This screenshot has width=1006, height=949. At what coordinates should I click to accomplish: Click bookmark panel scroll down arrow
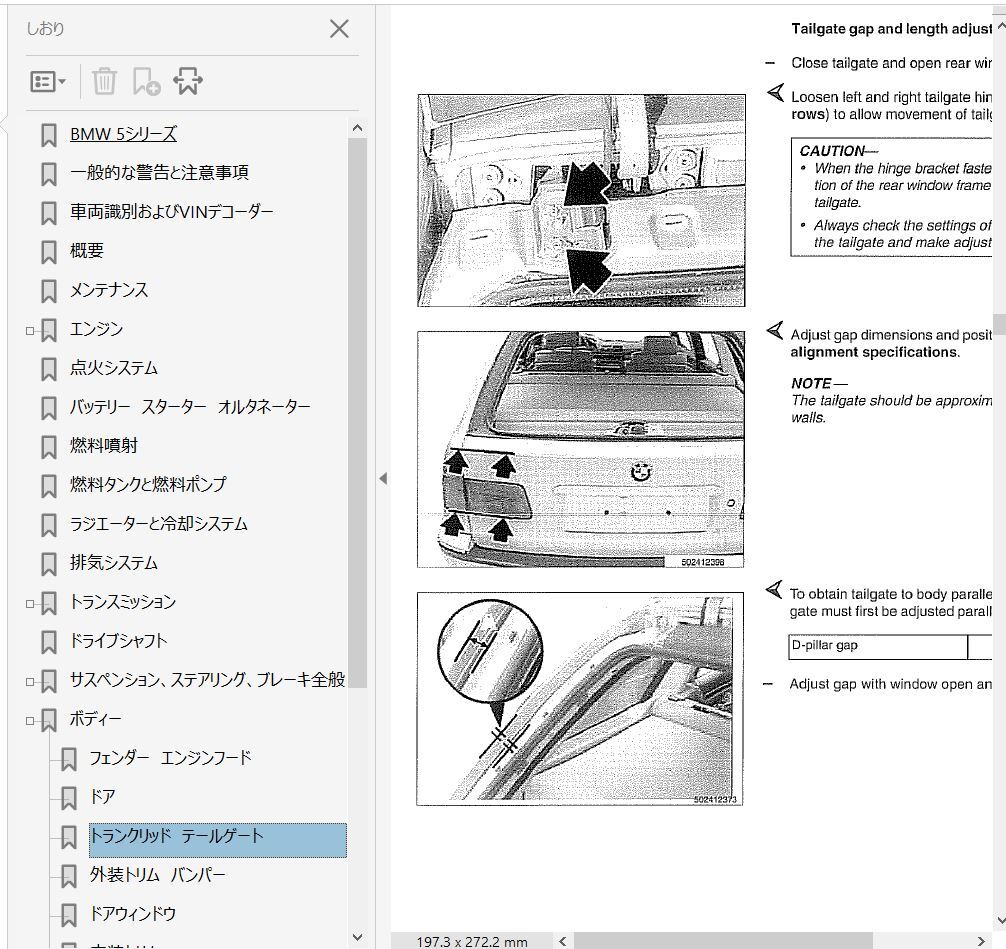click(357, 937)
